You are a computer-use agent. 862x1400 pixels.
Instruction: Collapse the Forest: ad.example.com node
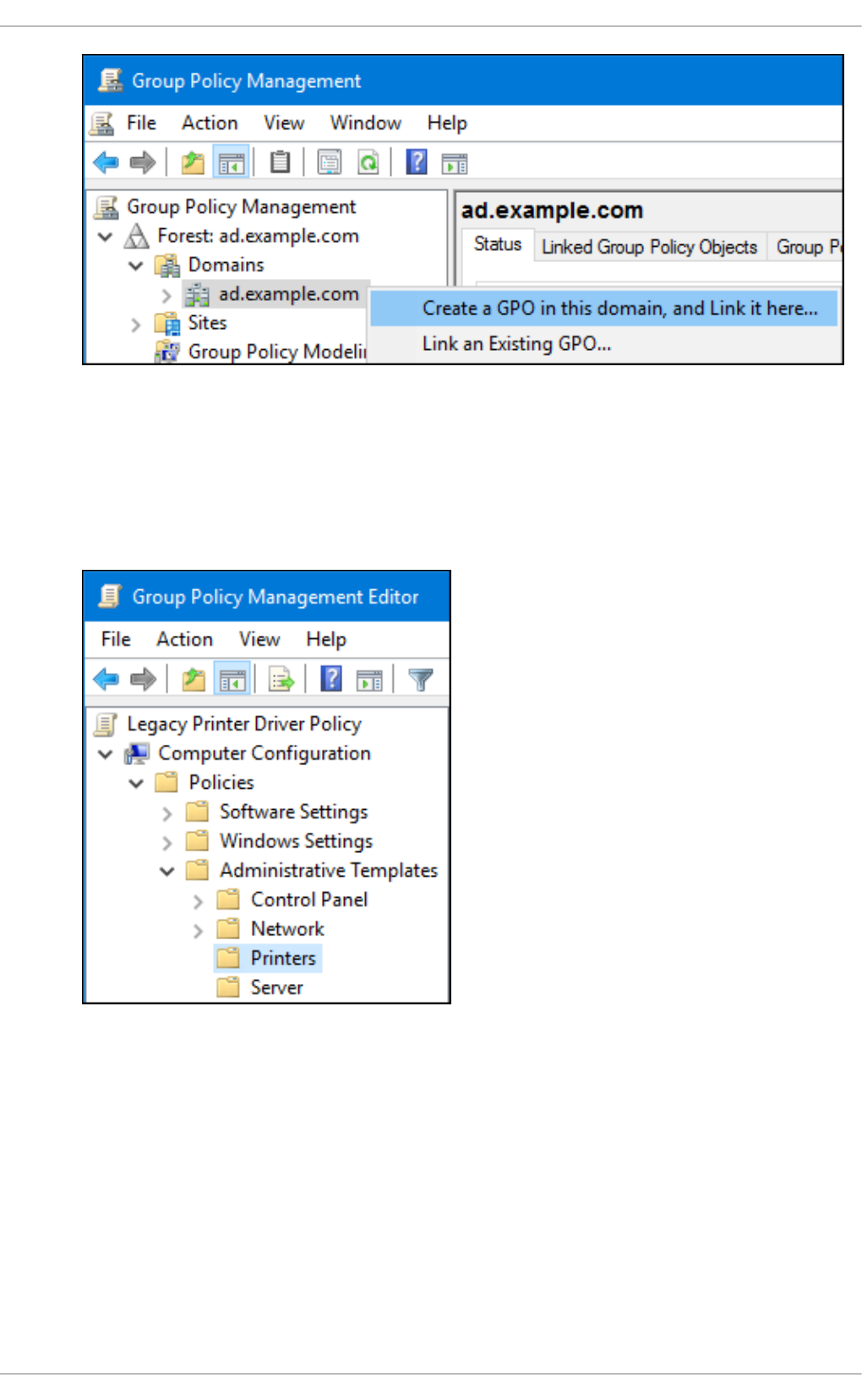click(106, 237)
